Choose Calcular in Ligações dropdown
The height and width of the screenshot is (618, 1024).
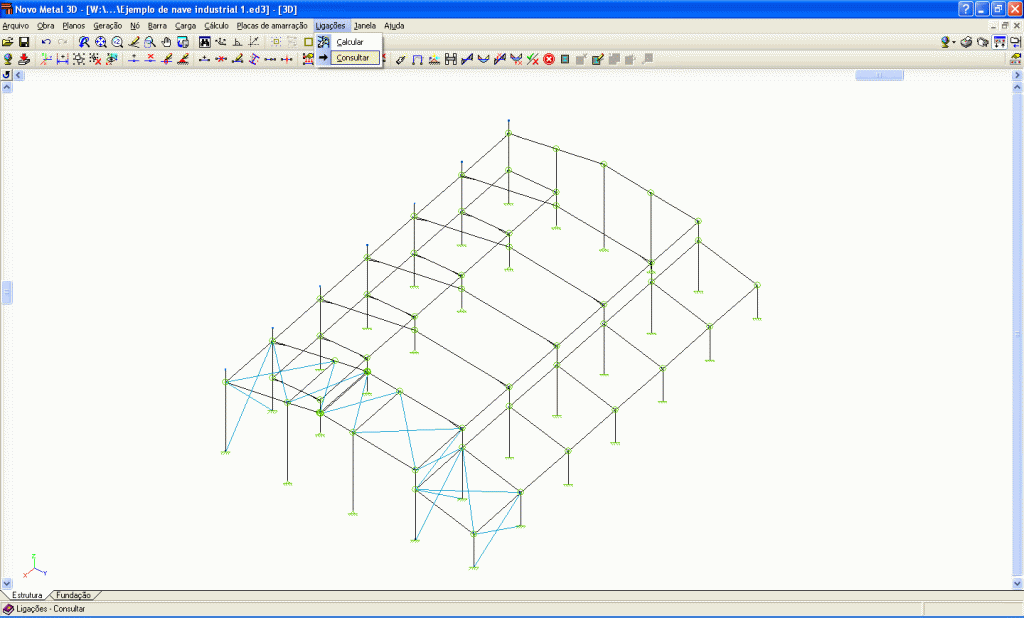tap(349, 42)
